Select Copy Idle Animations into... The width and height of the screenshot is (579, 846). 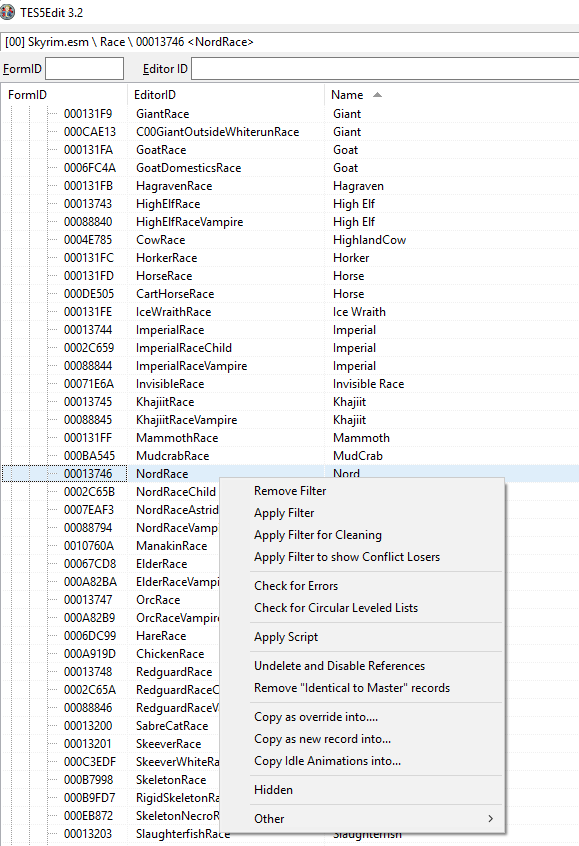coord(328,761)
